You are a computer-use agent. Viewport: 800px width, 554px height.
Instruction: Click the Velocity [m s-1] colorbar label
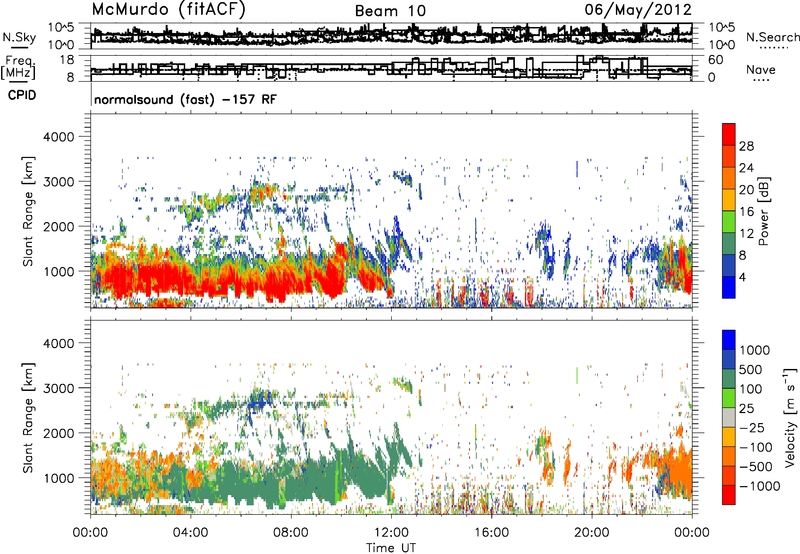(x=791, y=417)
